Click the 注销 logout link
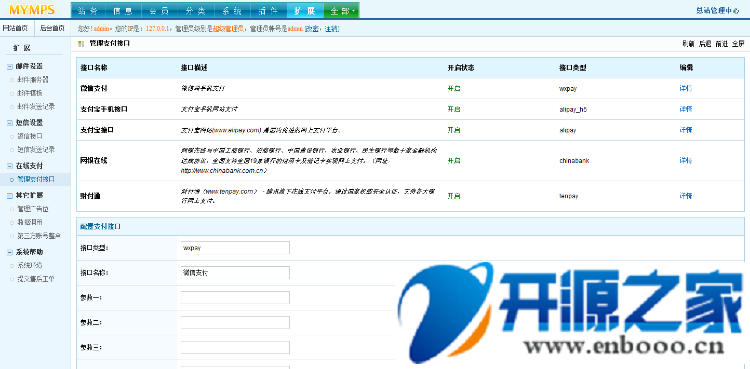The image size is (750, 369). point(332,29)
